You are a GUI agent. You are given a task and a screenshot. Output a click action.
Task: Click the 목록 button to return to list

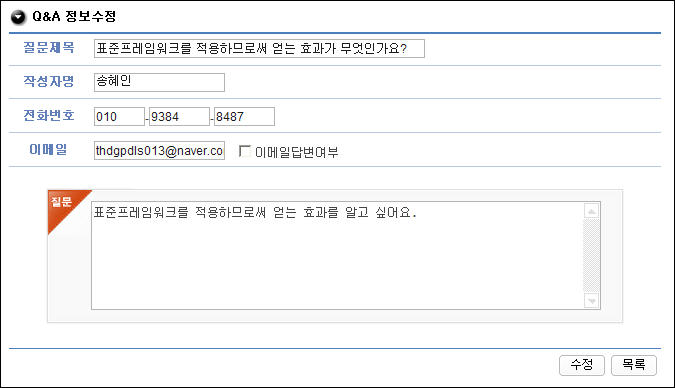click(634, 365)
